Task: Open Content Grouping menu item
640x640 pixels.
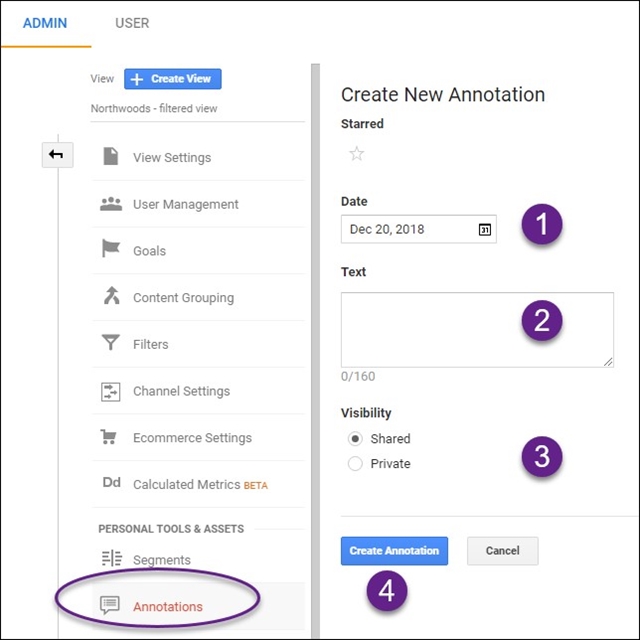Action: (x=199, y=298)
